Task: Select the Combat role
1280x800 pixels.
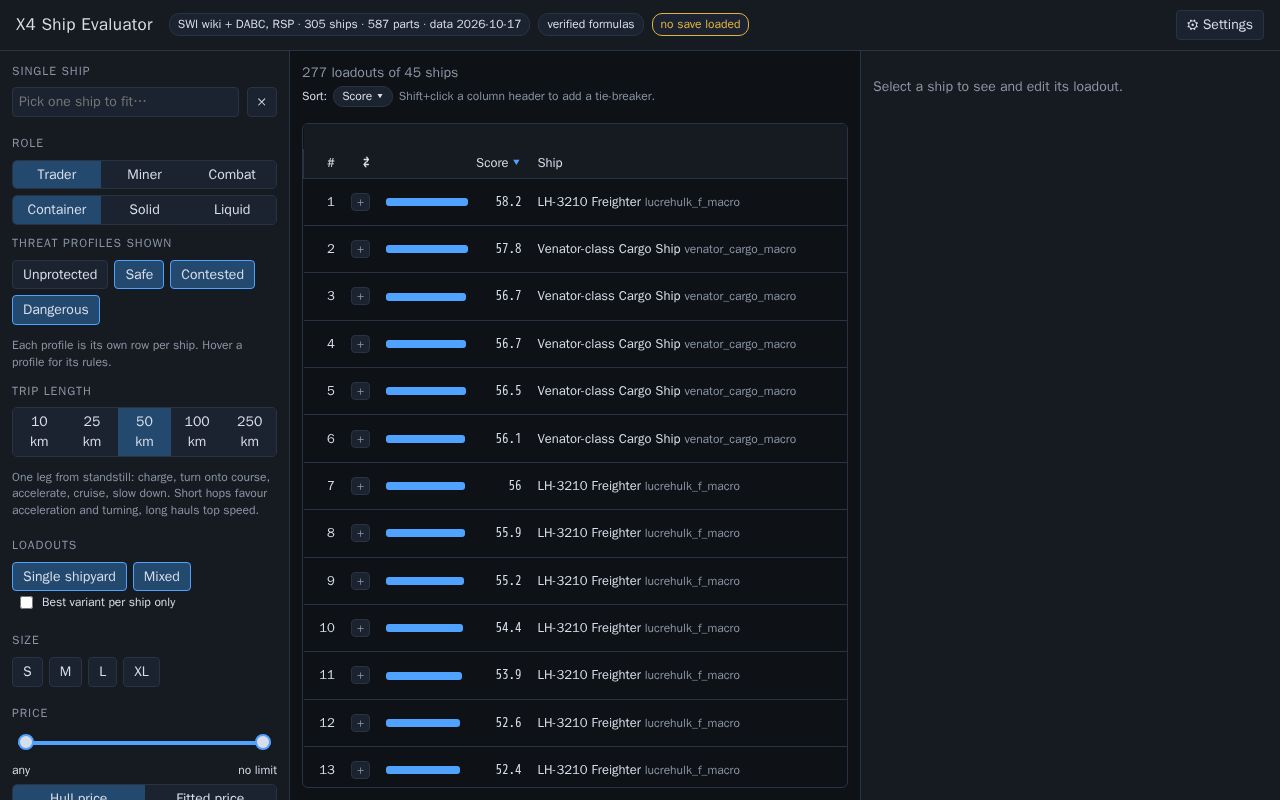Action: tap(232, 175)
